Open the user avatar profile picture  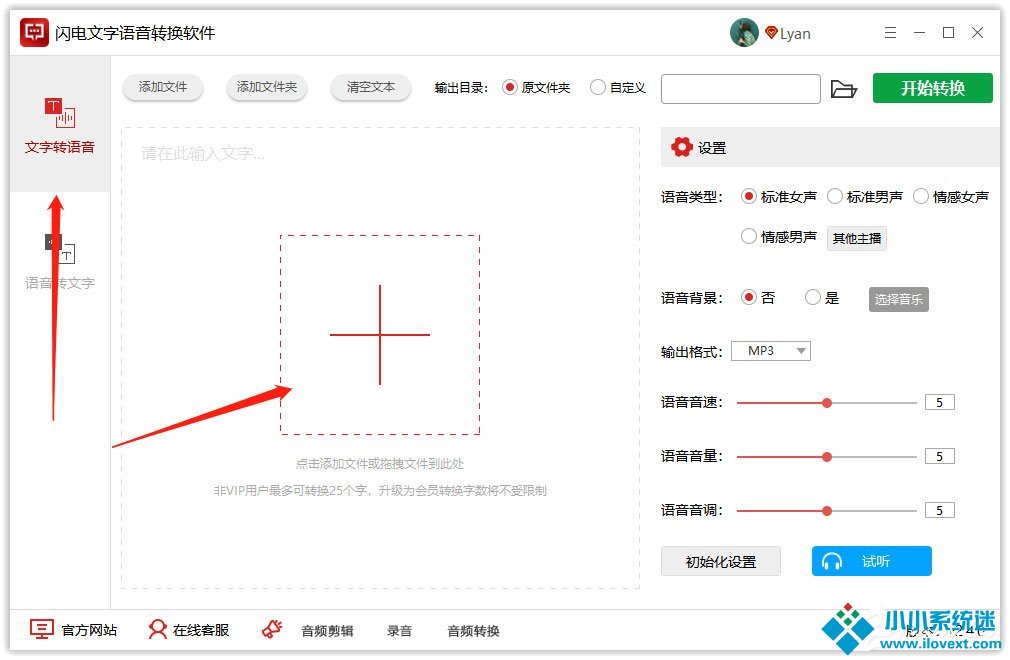[744, 32]
